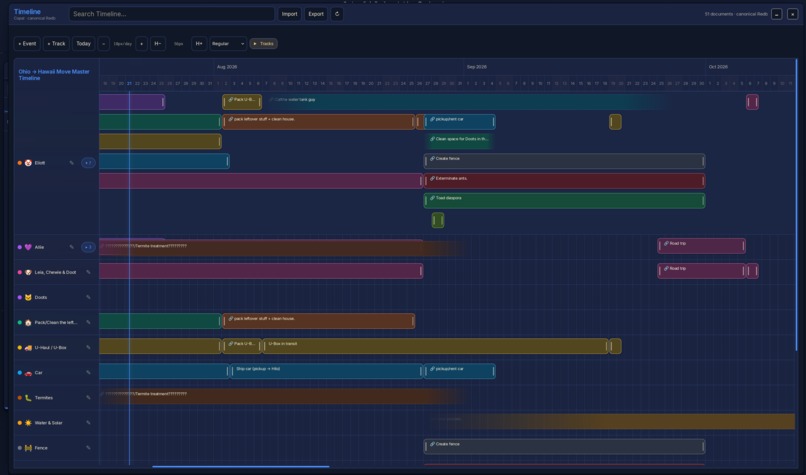Click the refresh icon next to Export

(337, 14)
